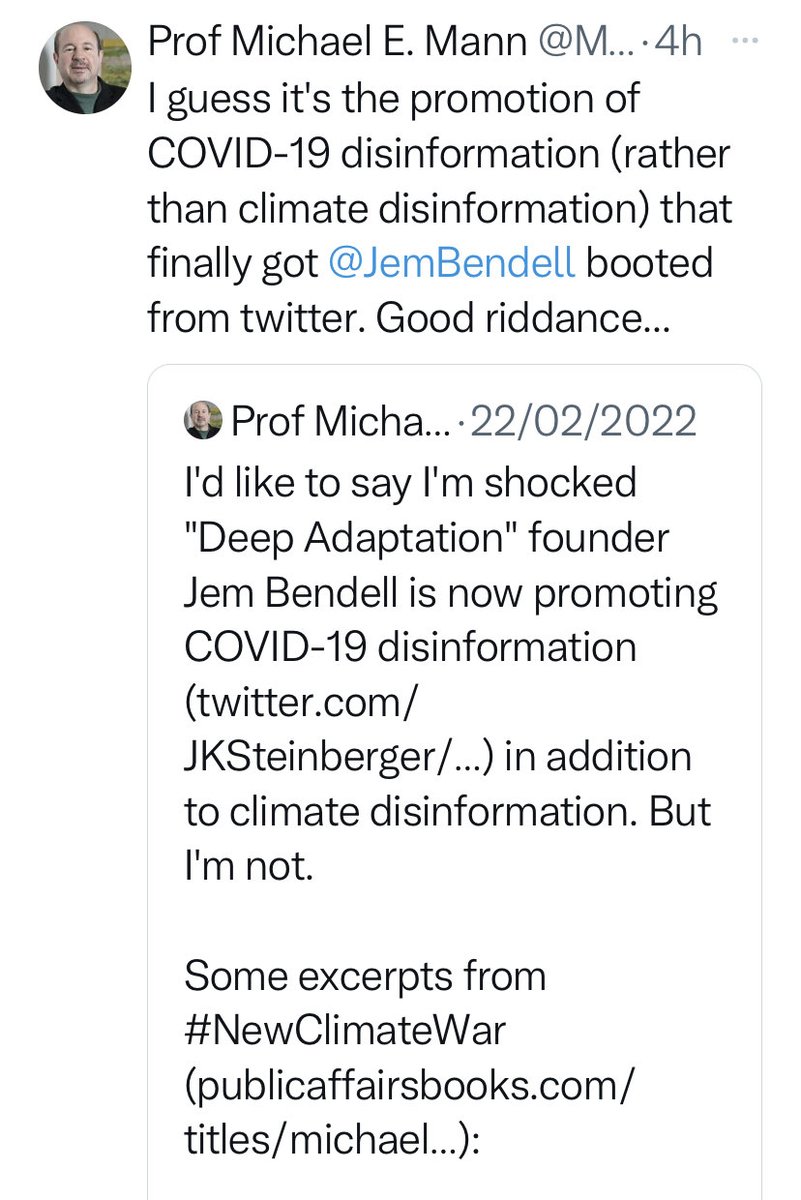Open the quoted tweet at "I'd like to say I'm shocked"
801x1200 pixels.
click(x=411, y=483)
